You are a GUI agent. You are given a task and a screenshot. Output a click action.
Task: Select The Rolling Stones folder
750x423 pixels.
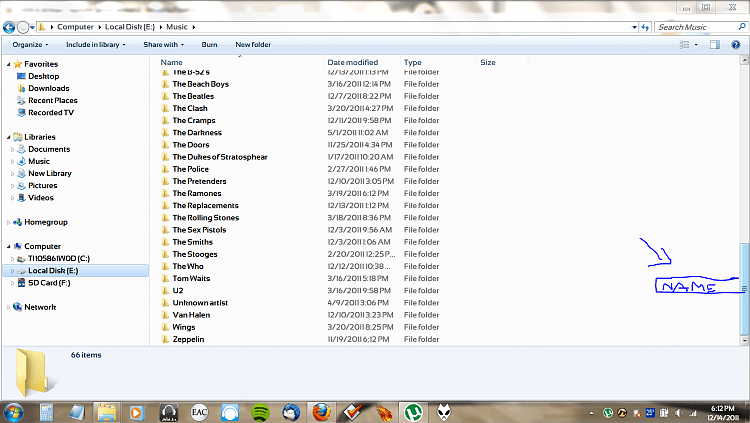coord(206,218)
